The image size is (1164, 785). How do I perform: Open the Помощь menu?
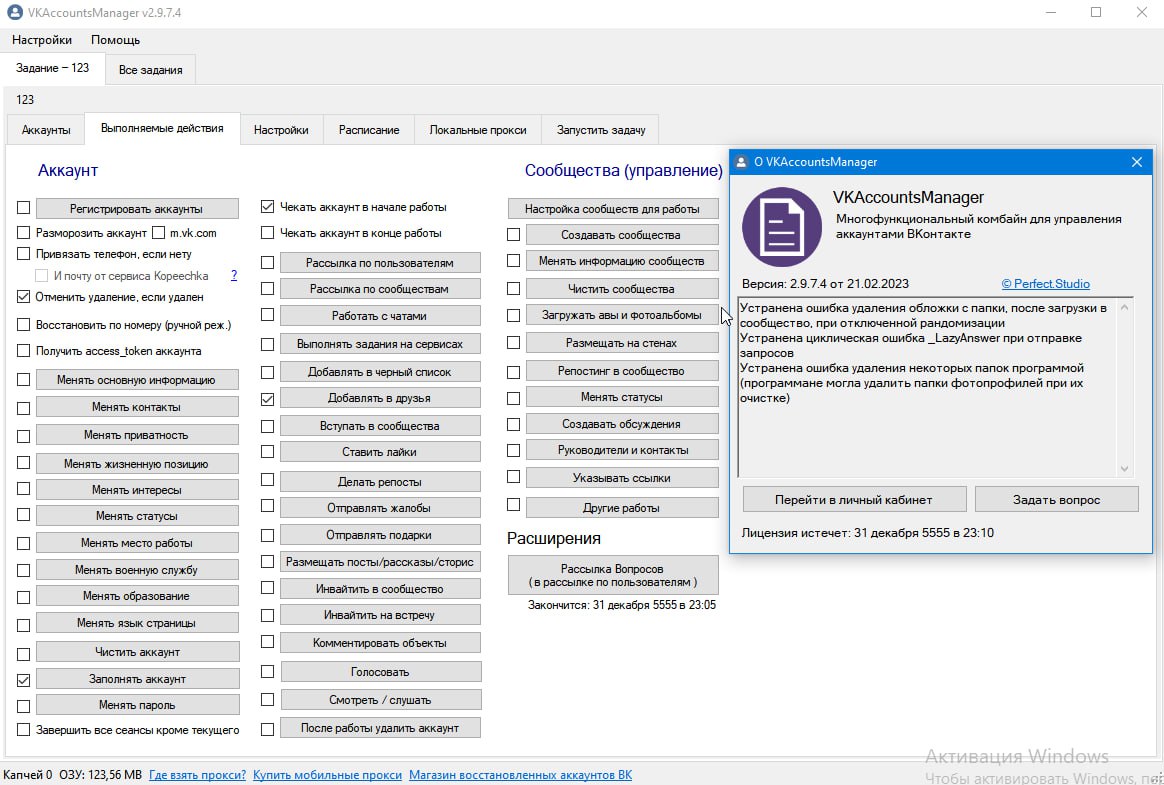115,40
